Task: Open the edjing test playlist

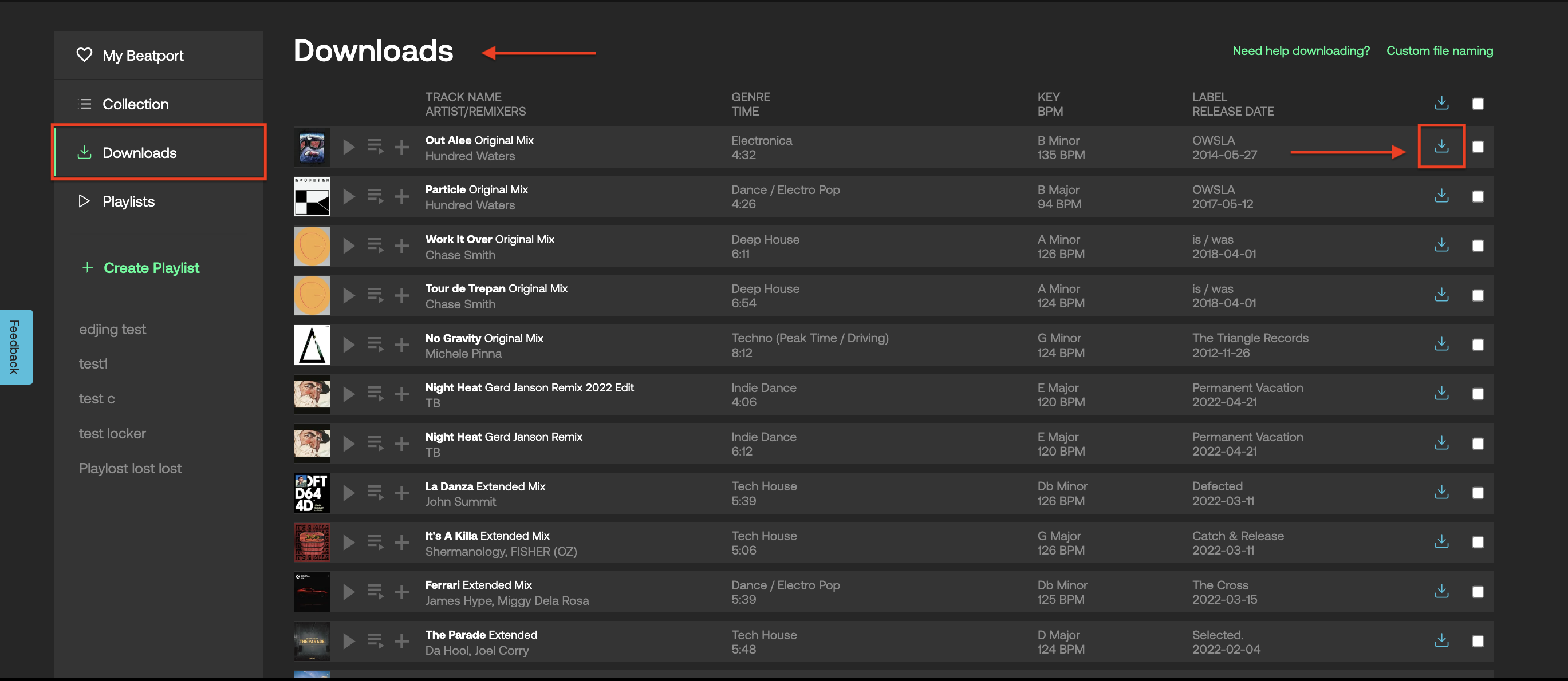Action: click(x=112, y=329)
